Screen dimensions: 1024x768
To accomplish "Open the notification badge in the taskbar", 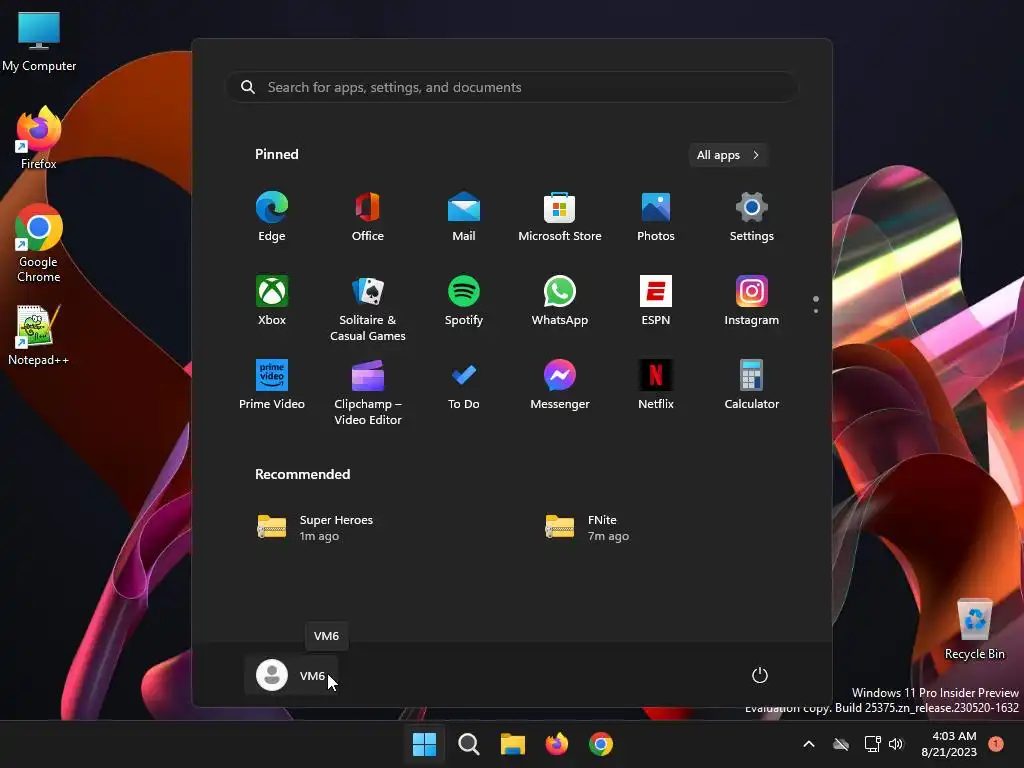I will pos(996,744).
